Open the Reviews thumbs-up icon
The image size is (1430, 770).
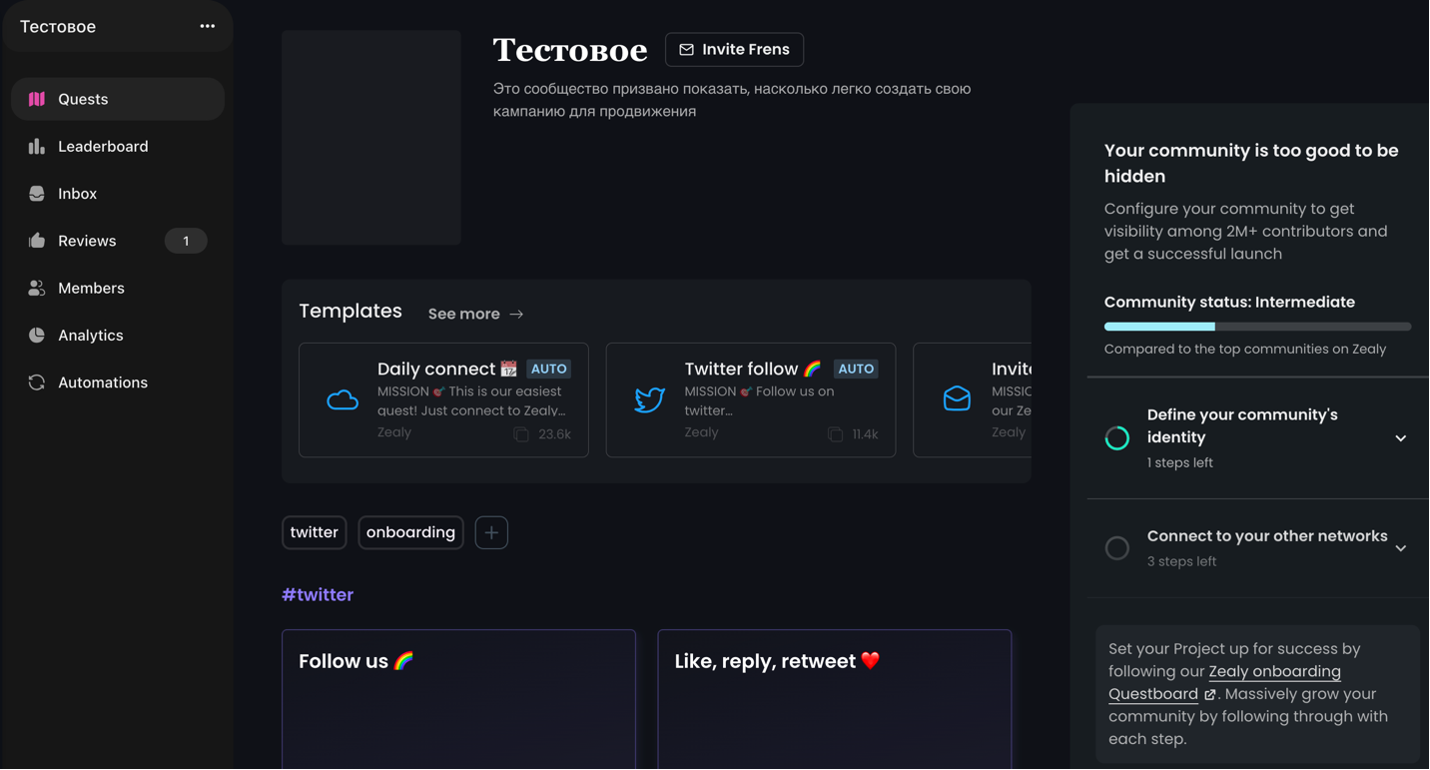[x=37, y=240]
